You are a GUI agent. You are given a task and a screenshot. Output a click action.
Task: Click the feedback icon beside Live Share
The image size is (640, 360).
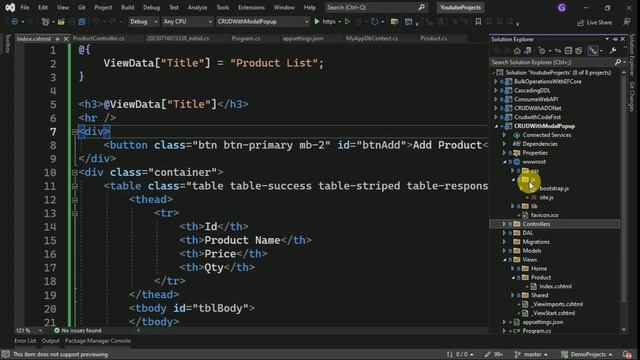point(627,22)
